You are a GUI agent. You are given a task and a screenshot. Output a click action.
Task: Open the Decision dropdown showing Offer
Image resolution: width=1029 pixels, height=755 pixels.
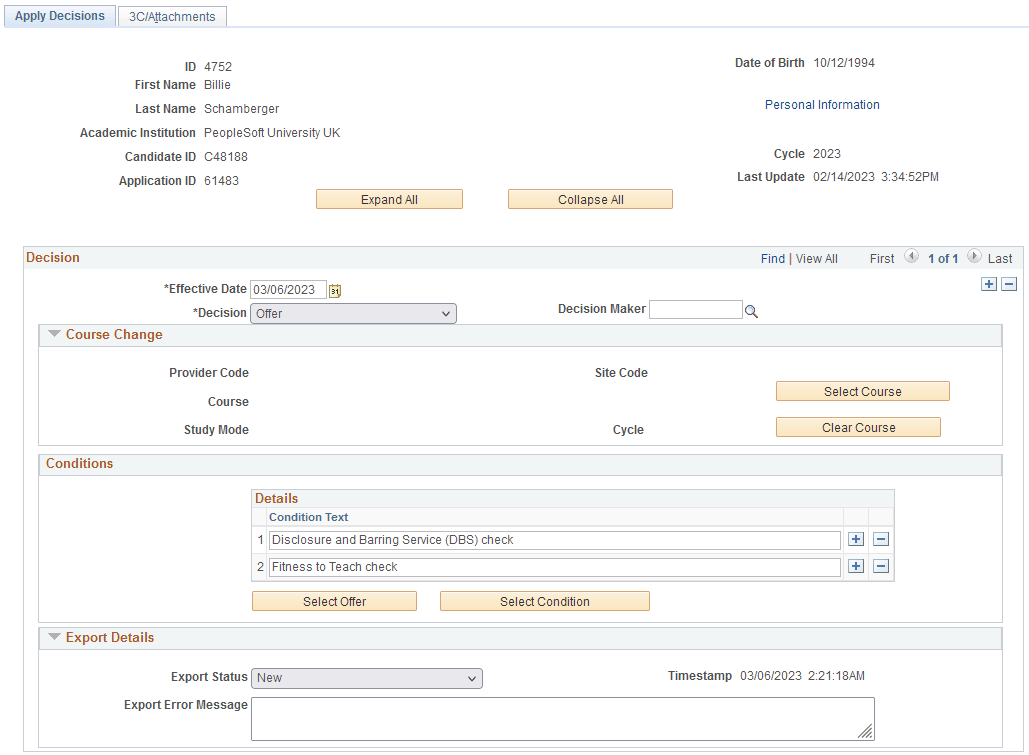click(353, 313)
